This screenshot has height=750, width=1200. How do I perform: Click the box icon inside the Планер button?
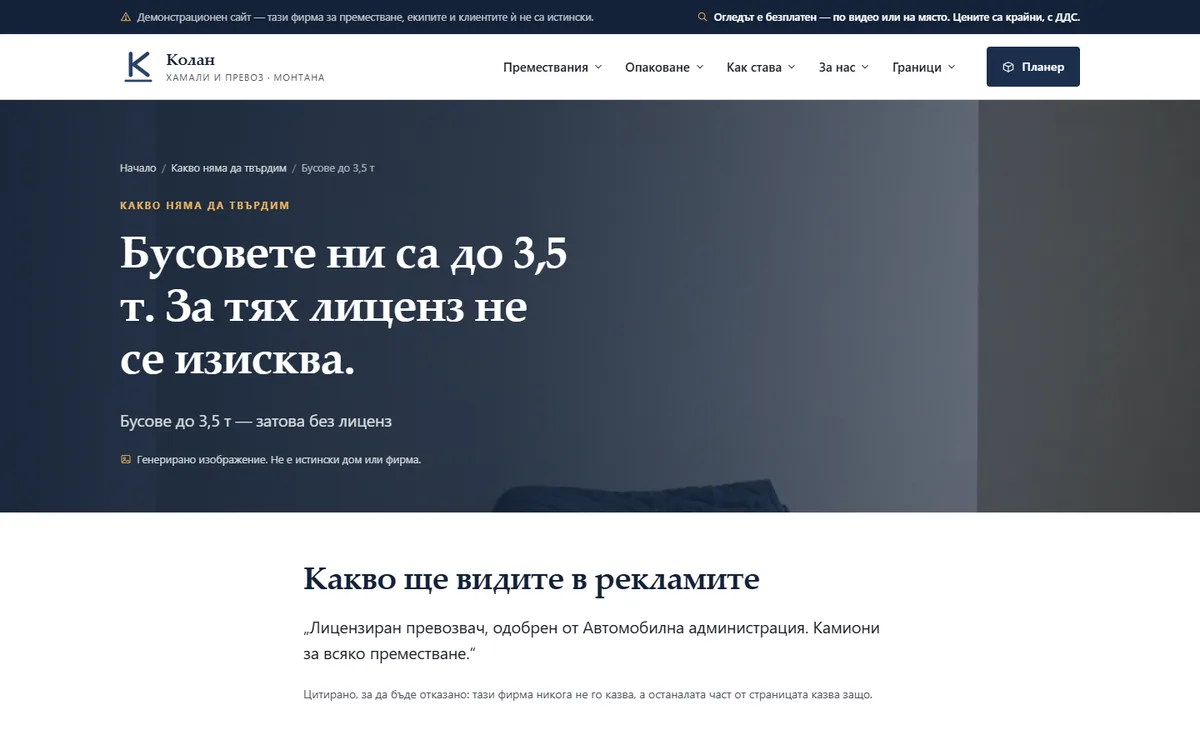(x=1008, y=67)
